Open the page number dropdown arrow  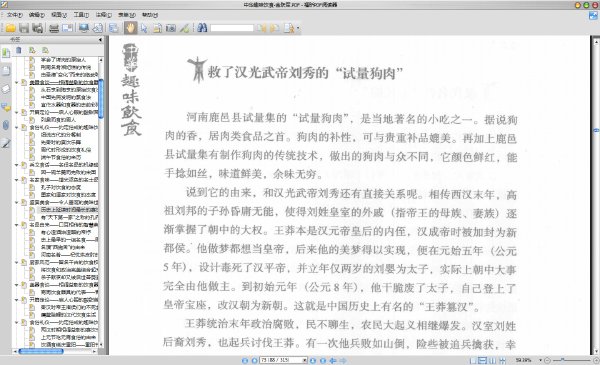tap(305, 360)
